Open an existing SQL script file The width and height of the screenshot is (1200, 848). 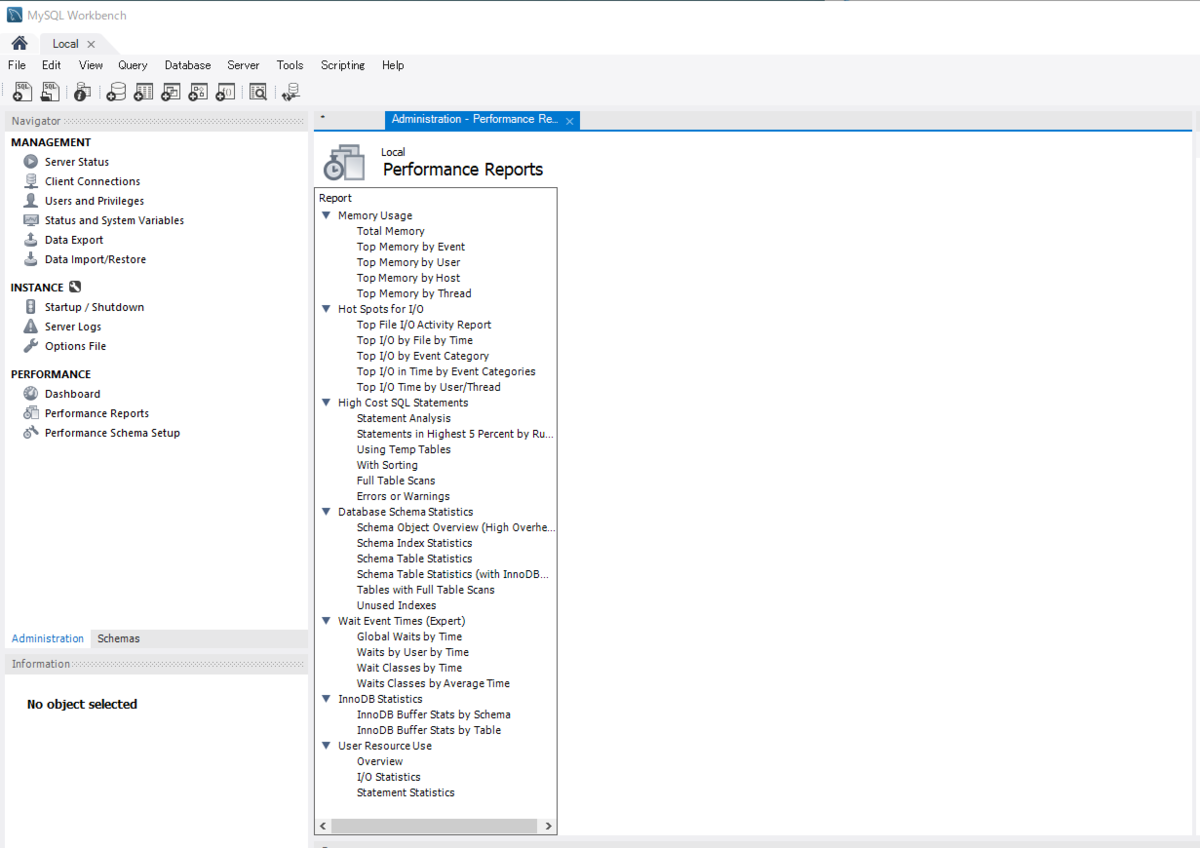[50, 91]
